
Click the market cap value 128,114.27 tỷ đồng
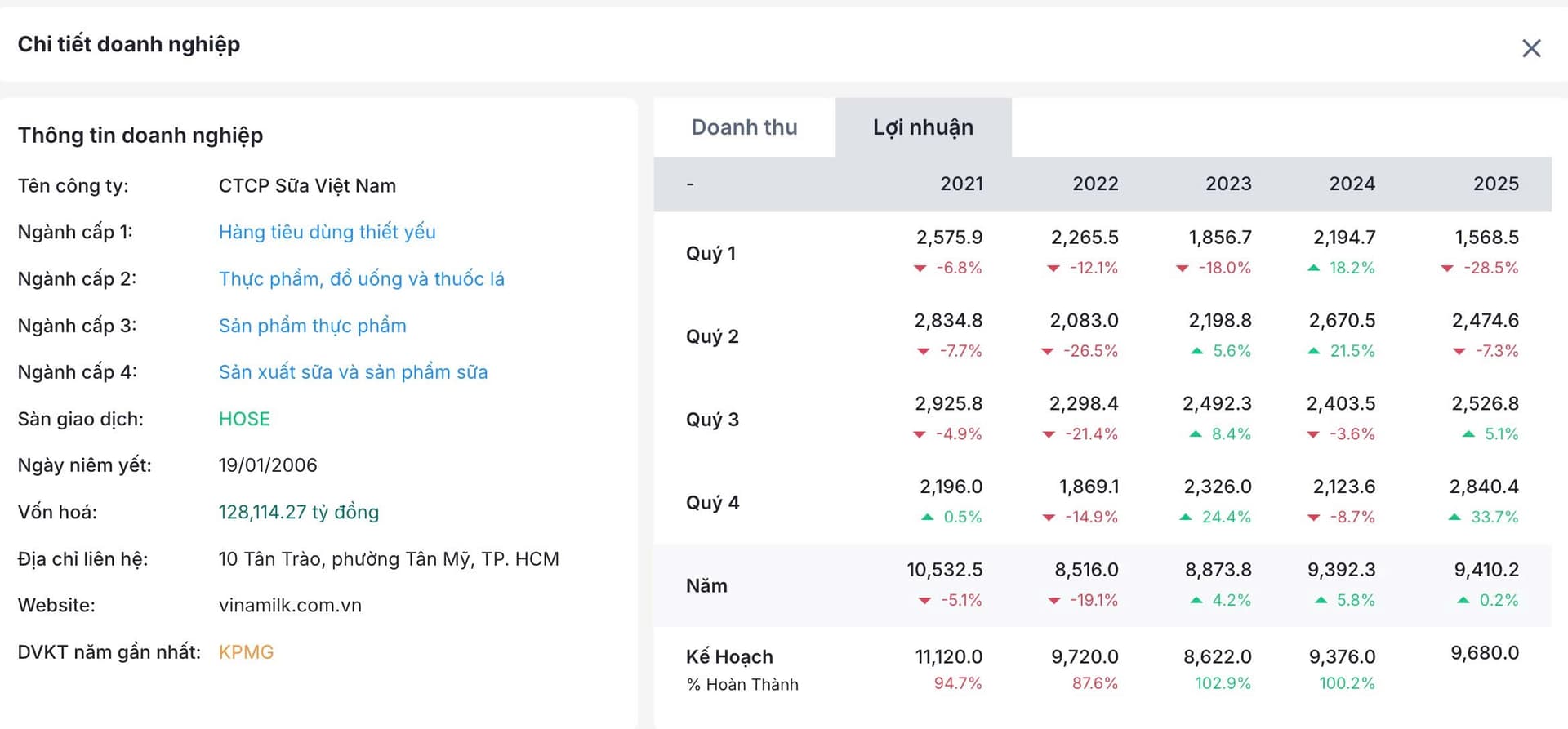click(298, 512)
